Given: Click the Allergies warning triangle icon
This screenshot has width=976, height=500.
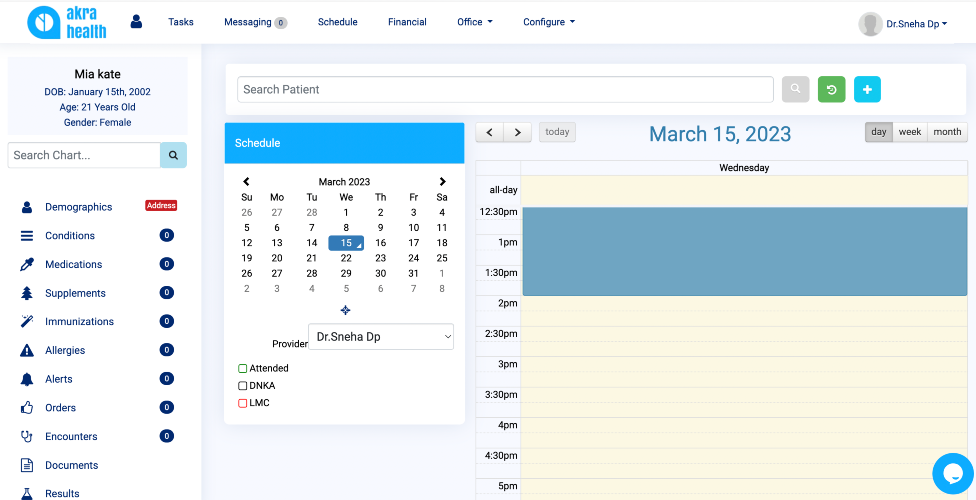Looking at the screenshot, I should click(x=27, y=350).
